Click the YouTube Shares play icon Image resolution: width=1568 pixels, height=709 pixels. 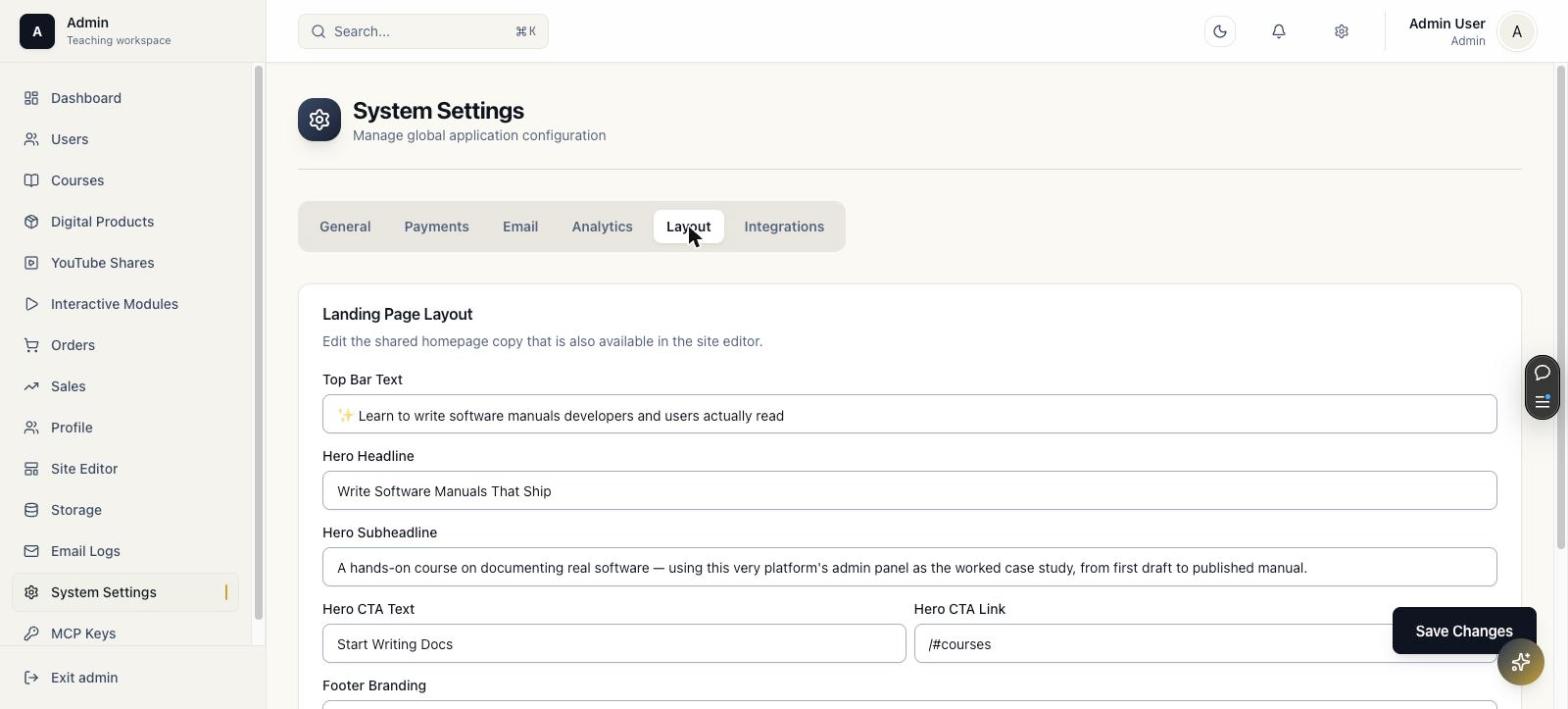coord(31,263)
